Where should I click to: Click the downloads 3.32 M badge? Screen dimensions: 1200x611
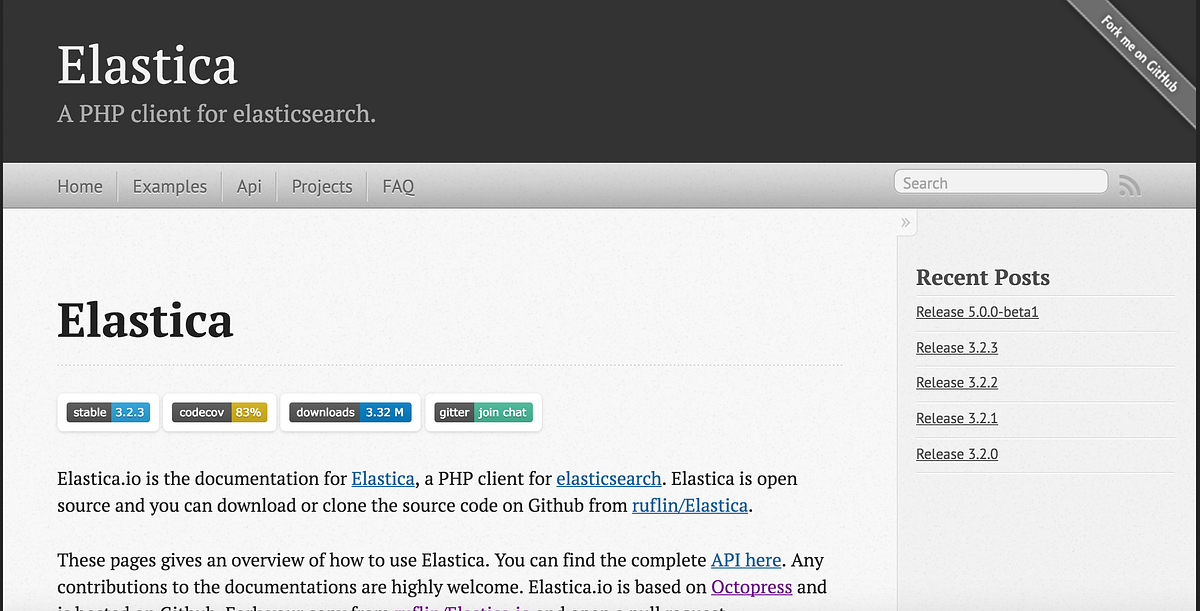350,411
